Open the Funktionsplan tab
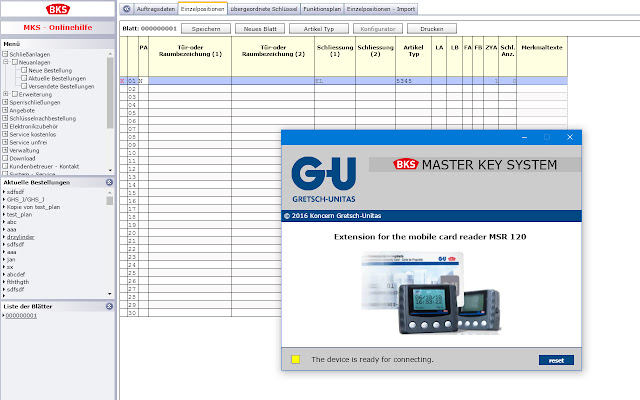Image resolution: width=640 pixels, height=400 pixels. click(x=322, y=9)
